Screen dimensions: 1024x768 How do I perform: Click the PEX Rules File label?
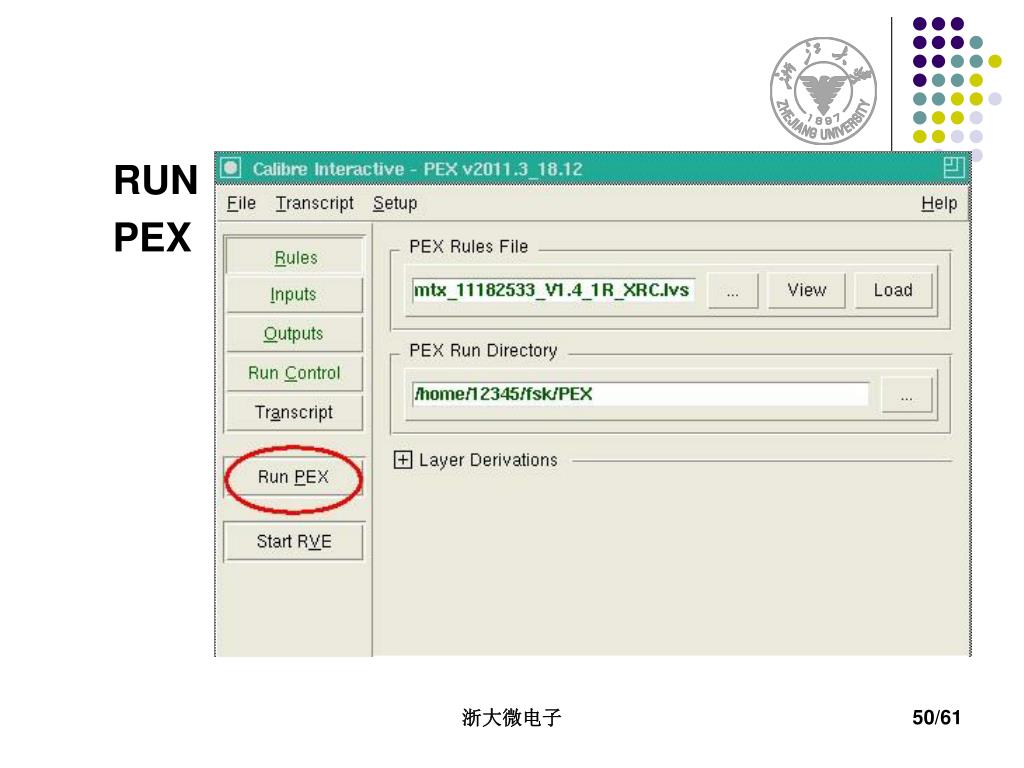click(468, 247)
